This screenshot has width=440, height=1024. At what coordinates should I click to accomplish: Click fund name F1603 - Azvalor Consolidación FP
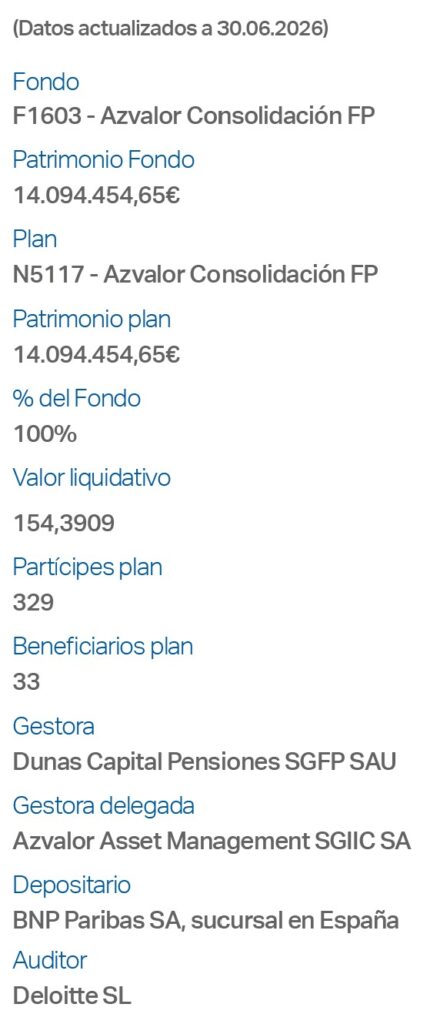[x=194, y=116]
